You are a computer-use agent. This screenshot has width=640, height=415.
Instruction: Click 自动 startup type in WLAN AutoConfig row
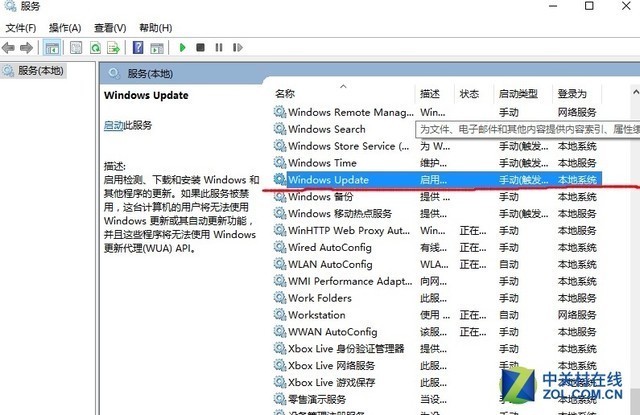point(509,264)
